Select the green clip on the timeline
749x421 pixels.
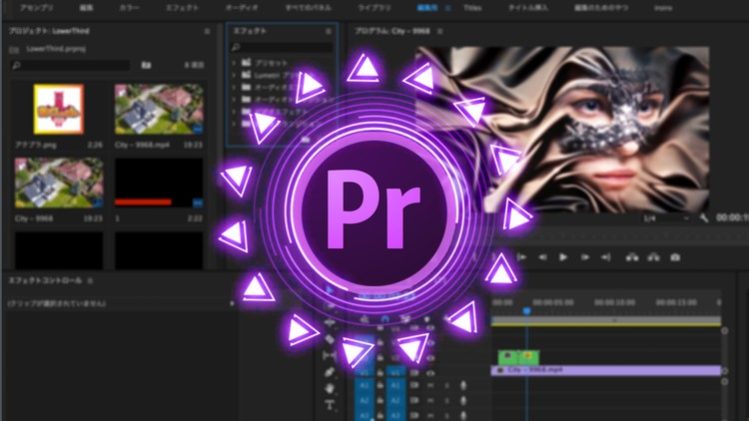(x=519, y=356)
